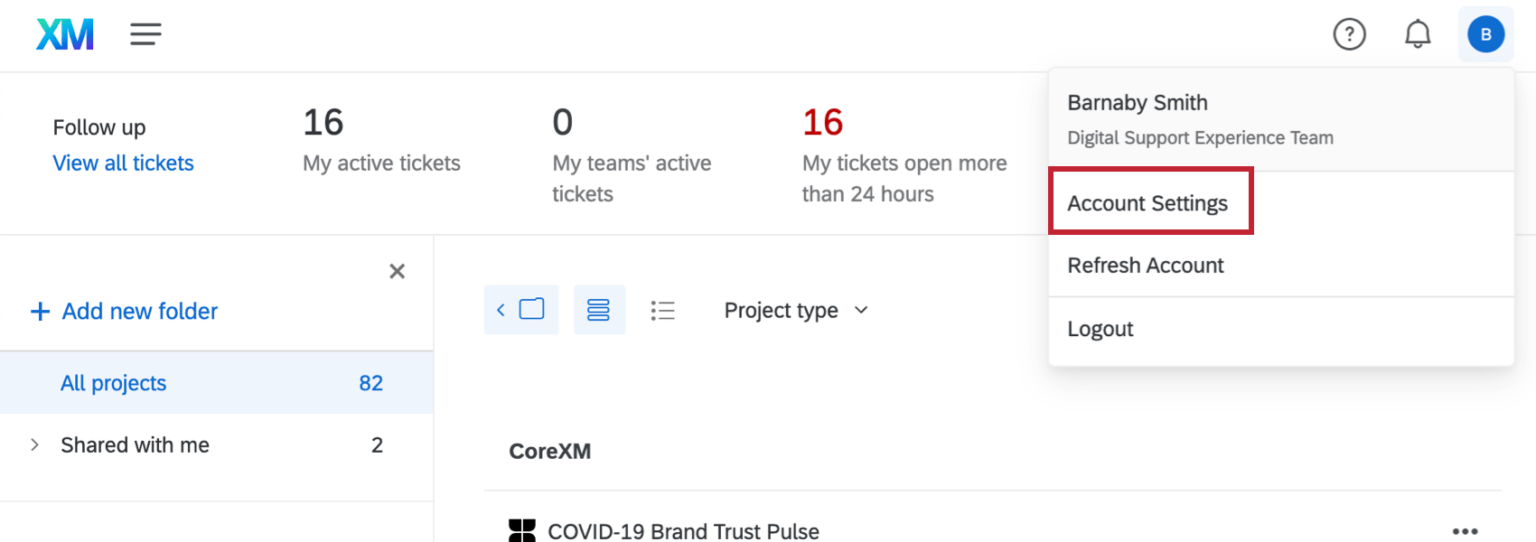Click the My active tickets count
The width and height of the screenshot is (1536, 542).
(323, 123)
